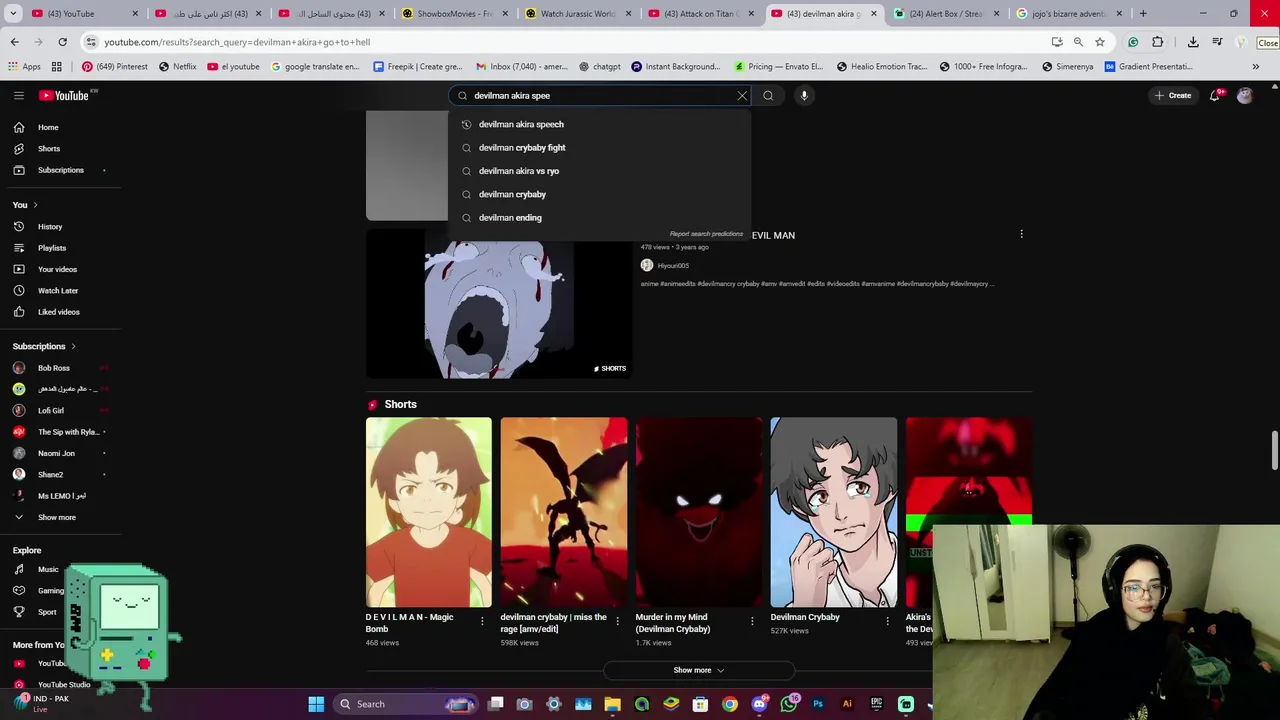Open options menu for Devilman Crybaby short
Viewport: 1280px width, 720px height.
point(887,621)
